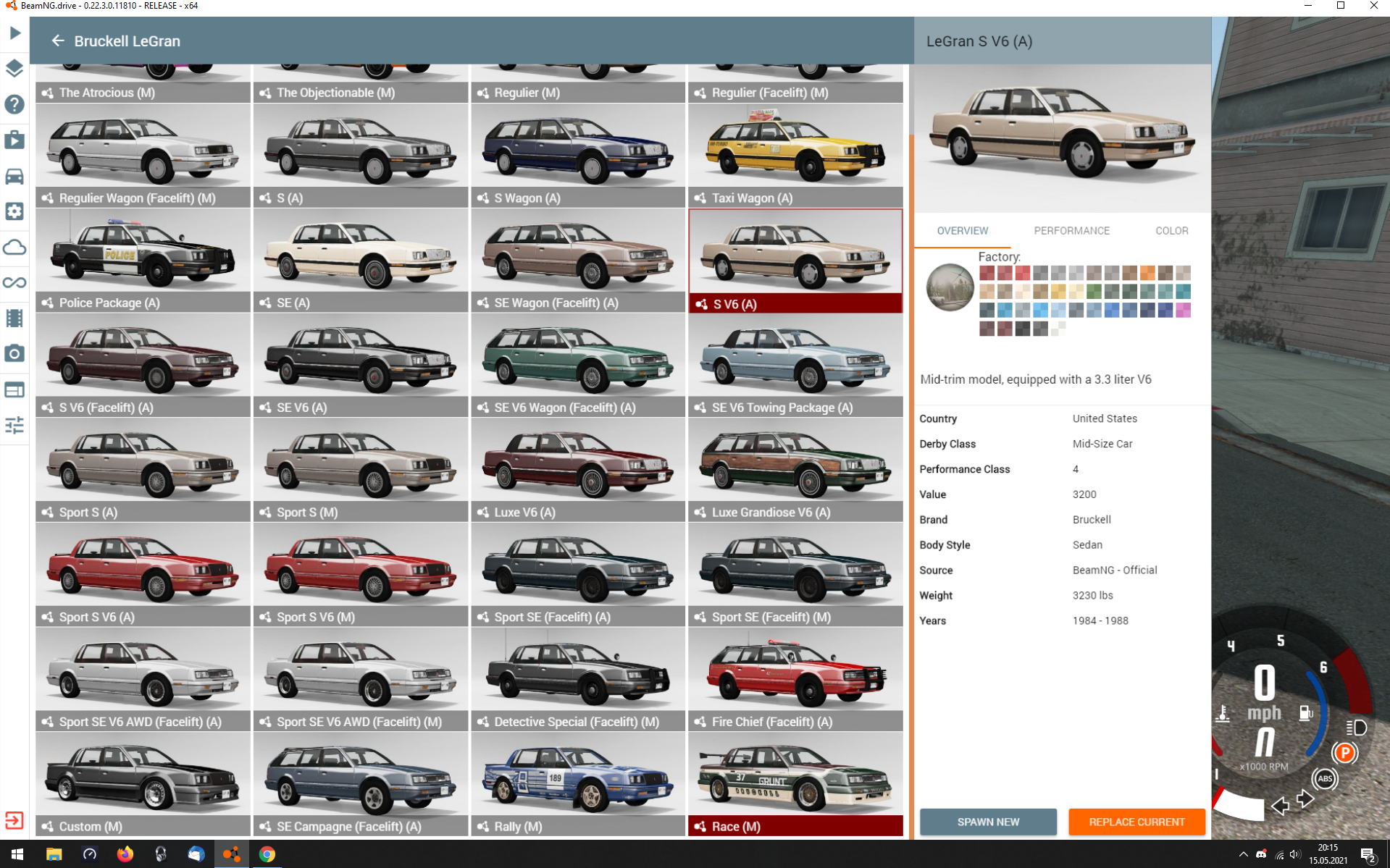Open File Explorer from the taskbar
The image size is (1390, 868).
pos(54,854)
